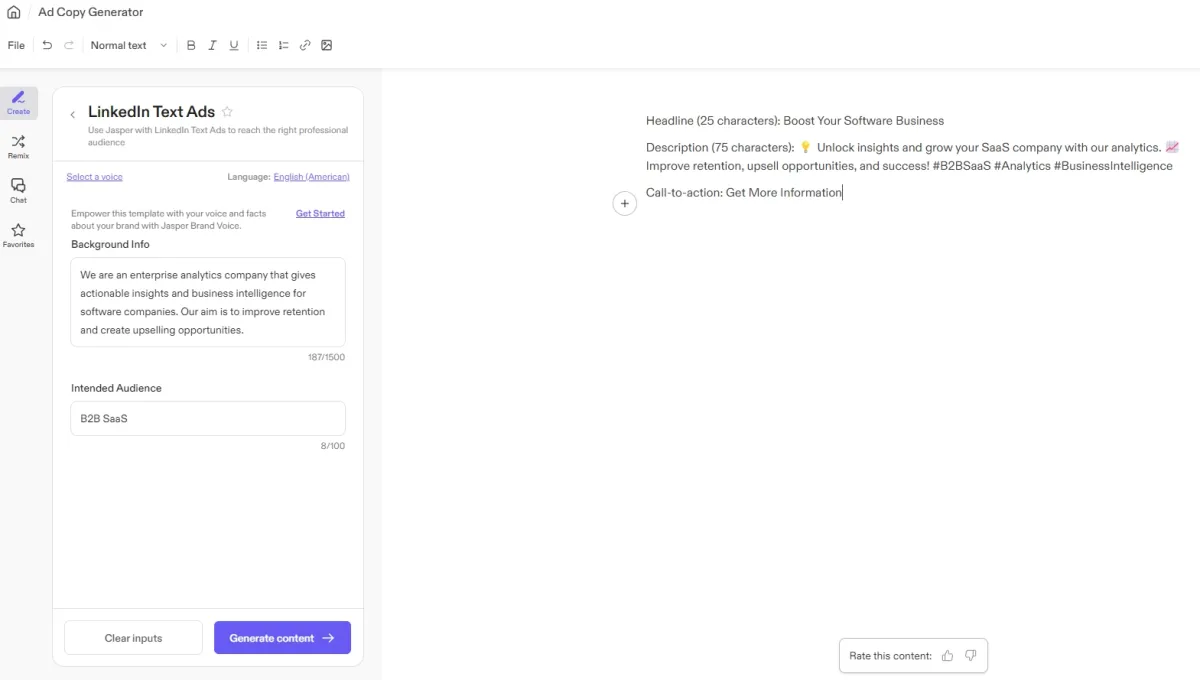Open the Favorites sidebar tab
Viewport: 1200px width, 680px height.
tap(18, 235)
